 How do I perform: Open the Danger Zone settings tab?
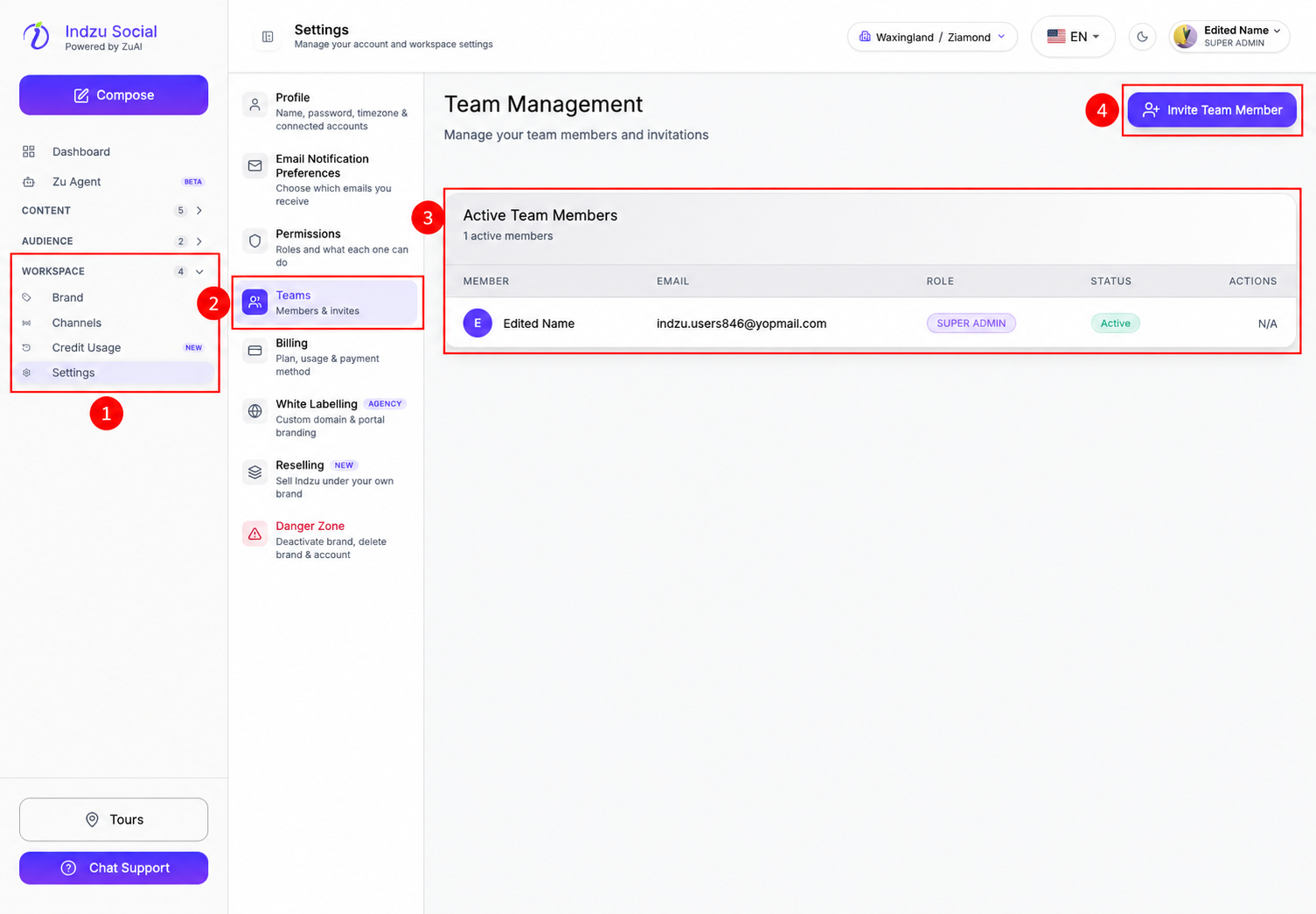[328, 540]
